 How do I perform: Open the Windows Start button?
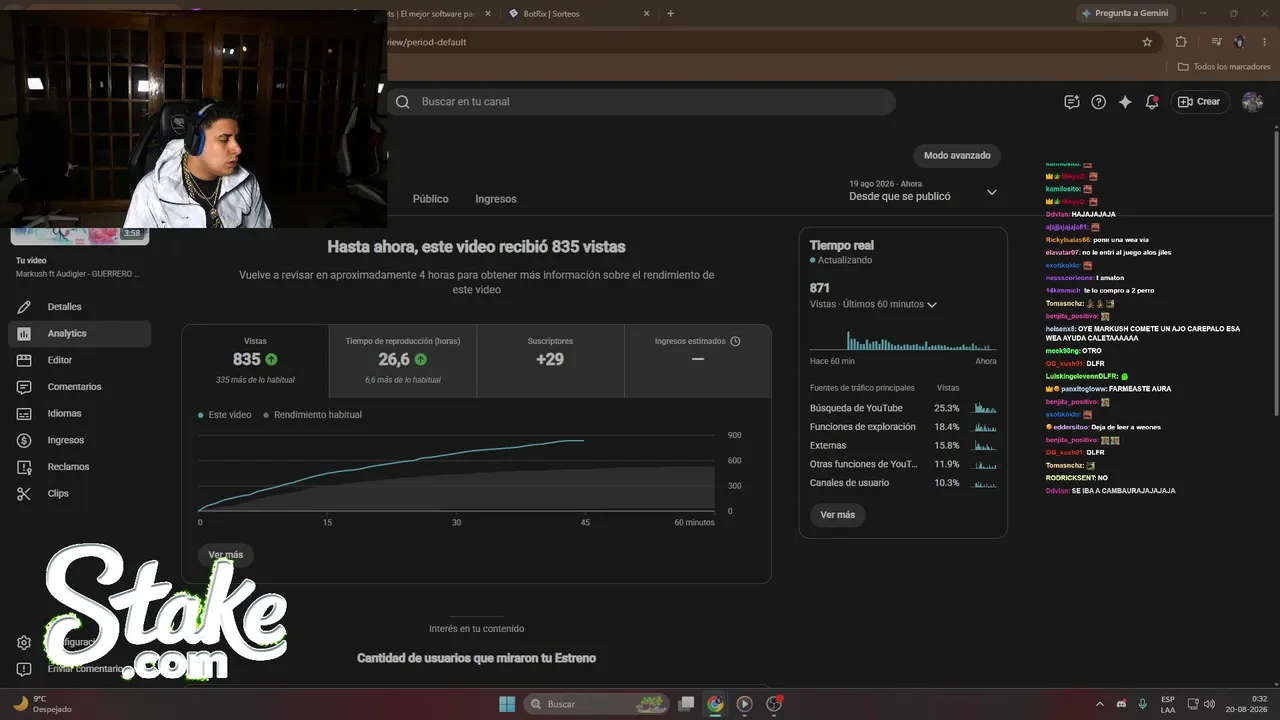click(x=507, y=704)
